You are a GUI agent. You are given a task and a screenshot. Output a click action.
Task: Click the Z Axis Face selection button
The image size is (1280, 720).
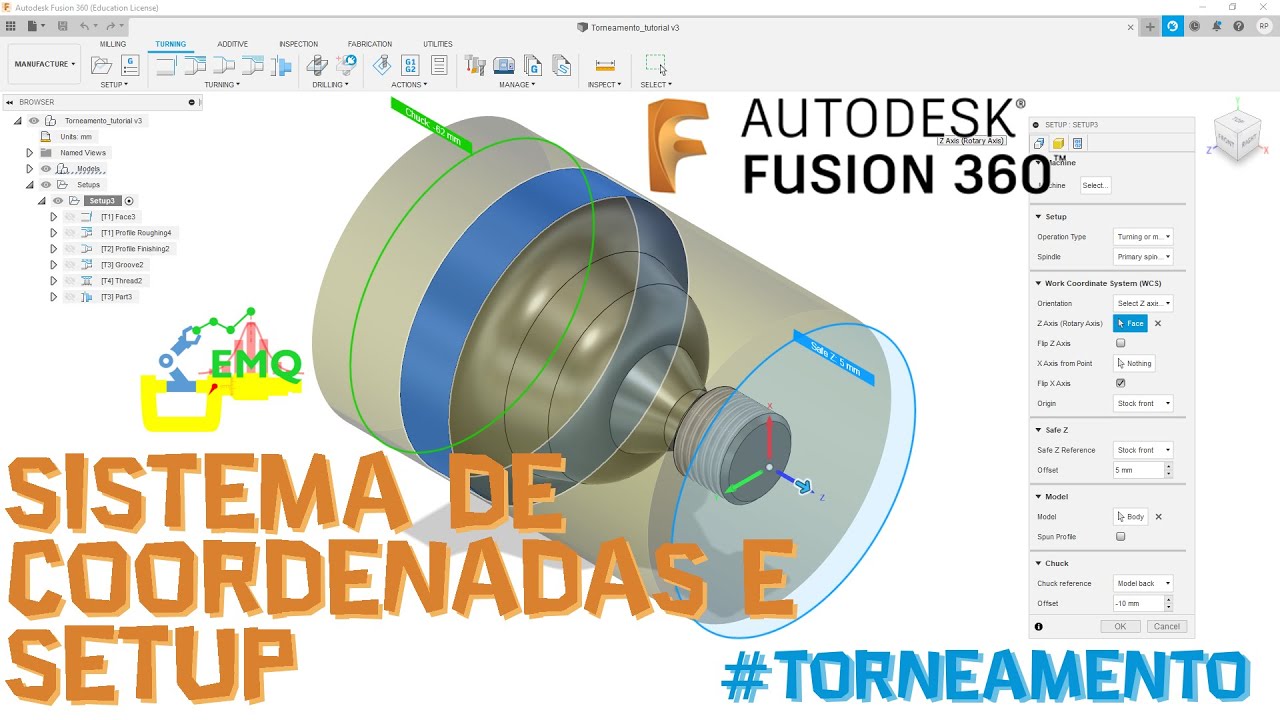tap(1130, 323)
